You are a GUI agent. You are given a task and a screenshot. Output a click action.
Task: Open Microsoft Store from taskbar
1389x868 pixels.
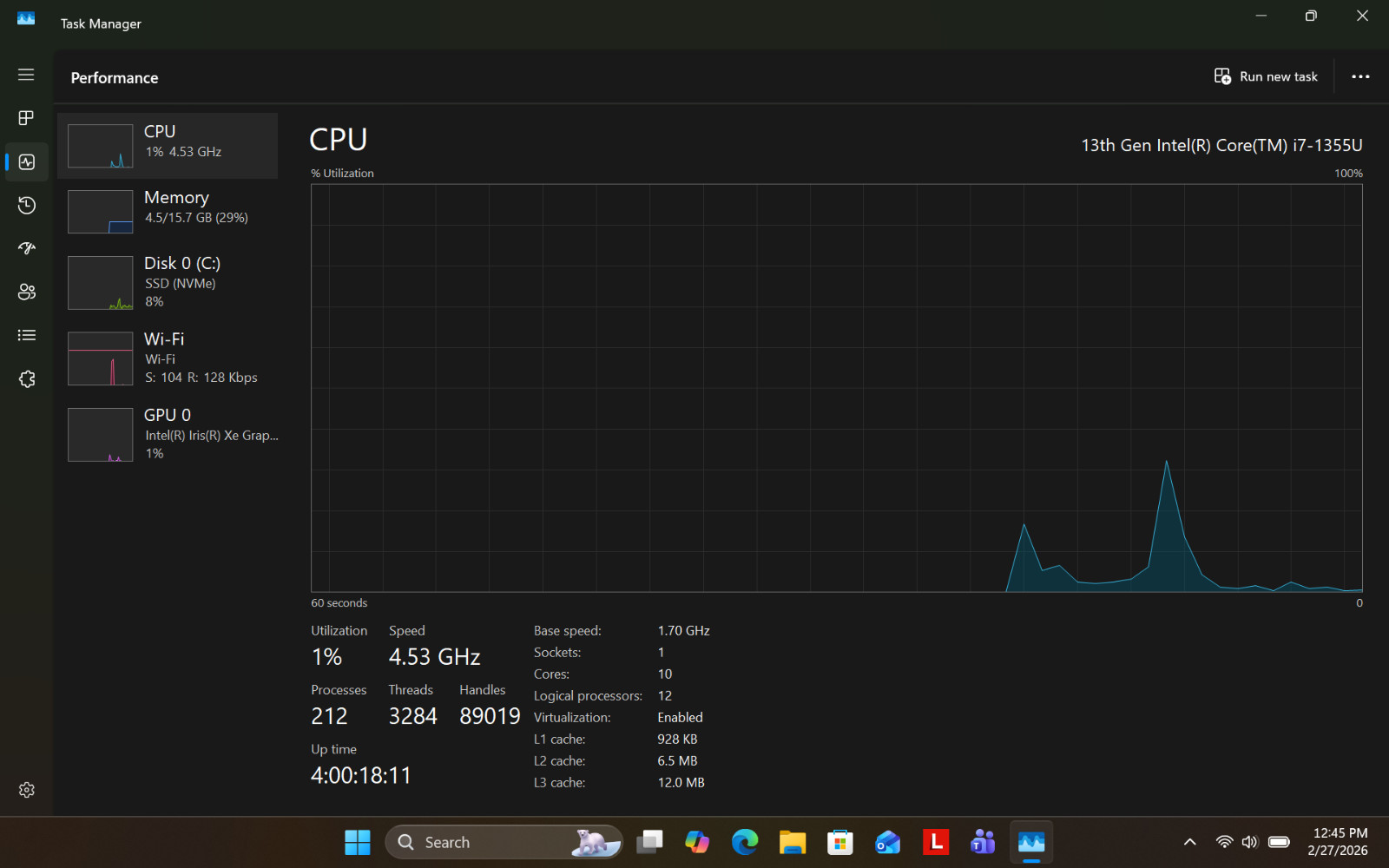(x=840, y=842)
